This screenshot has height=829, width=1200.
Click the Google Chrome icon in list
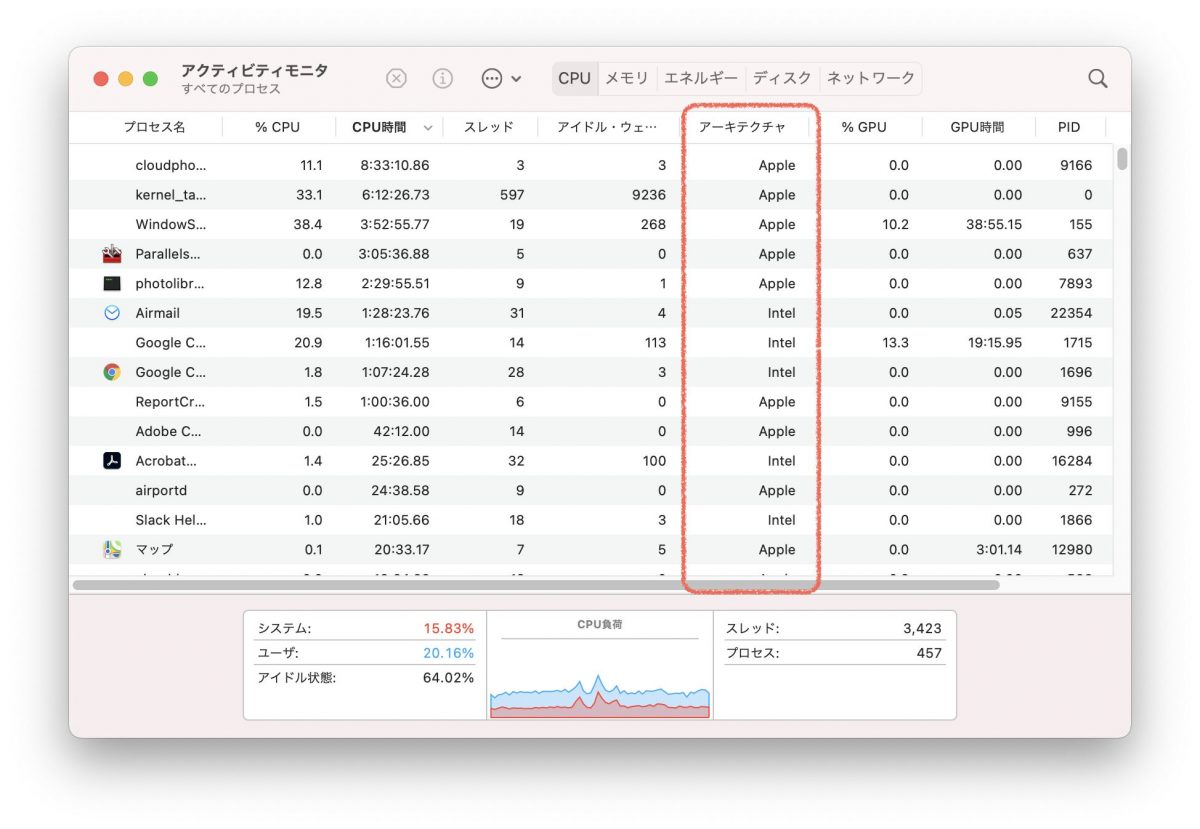click(112, 372)
